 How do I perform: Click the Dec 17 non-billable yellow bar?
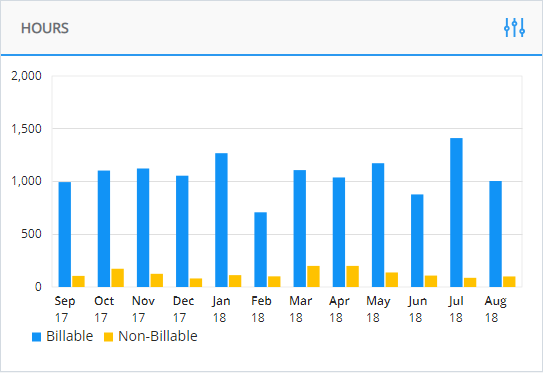(196, 283)
